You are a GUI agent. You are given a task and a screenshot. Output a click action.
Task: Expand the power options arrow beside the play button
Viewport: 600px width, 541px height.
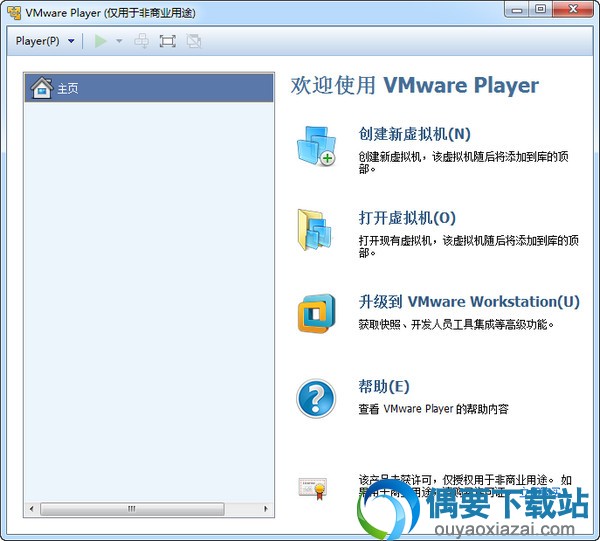119,41
